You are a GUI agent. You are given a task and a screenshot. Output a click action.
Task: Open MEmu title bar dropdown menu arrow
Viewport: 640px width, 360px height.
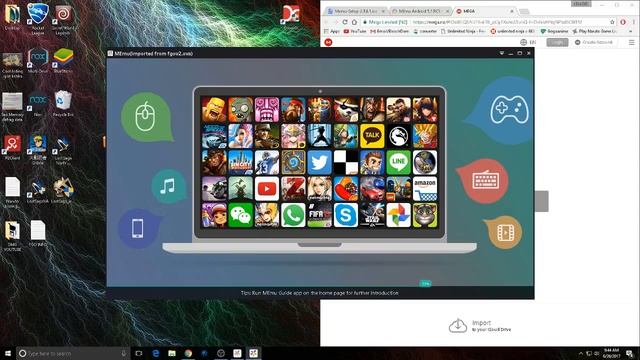[502, 53]
